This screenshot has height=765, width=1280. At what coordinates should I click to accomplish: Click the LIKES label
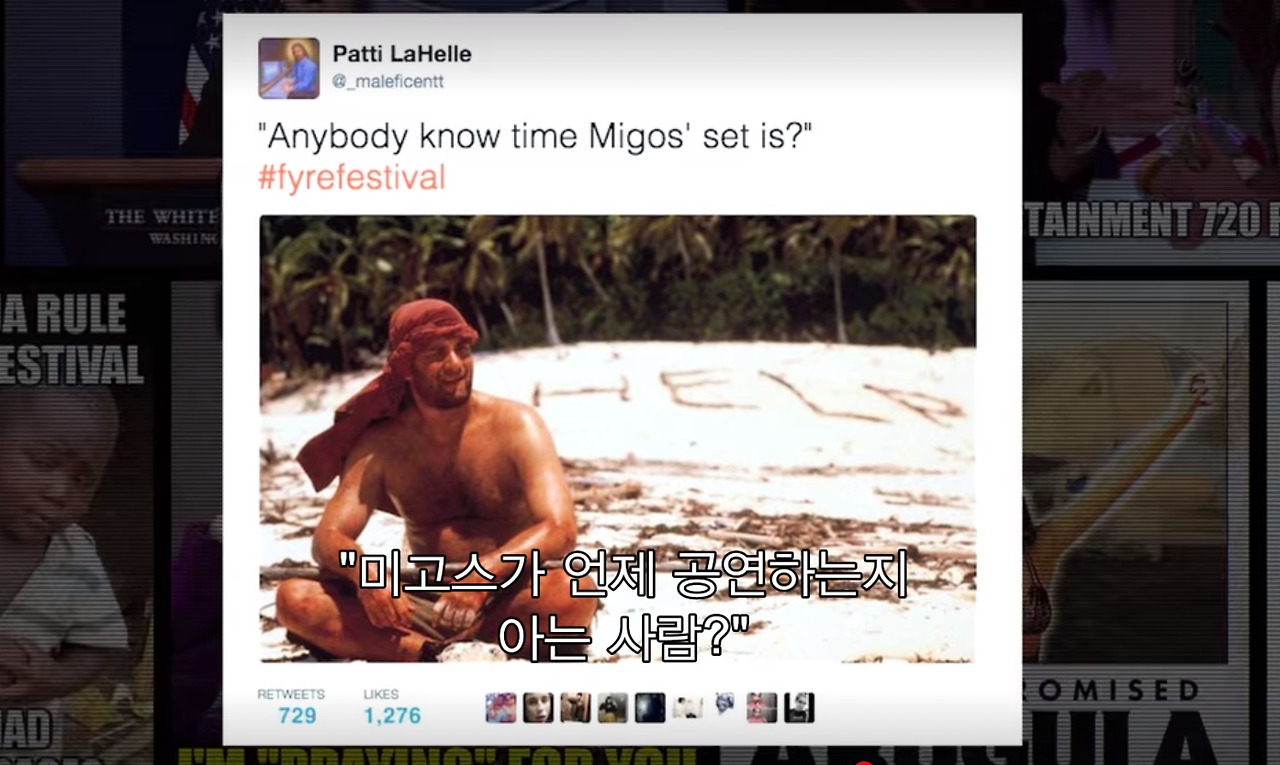[x=381, y=694]
